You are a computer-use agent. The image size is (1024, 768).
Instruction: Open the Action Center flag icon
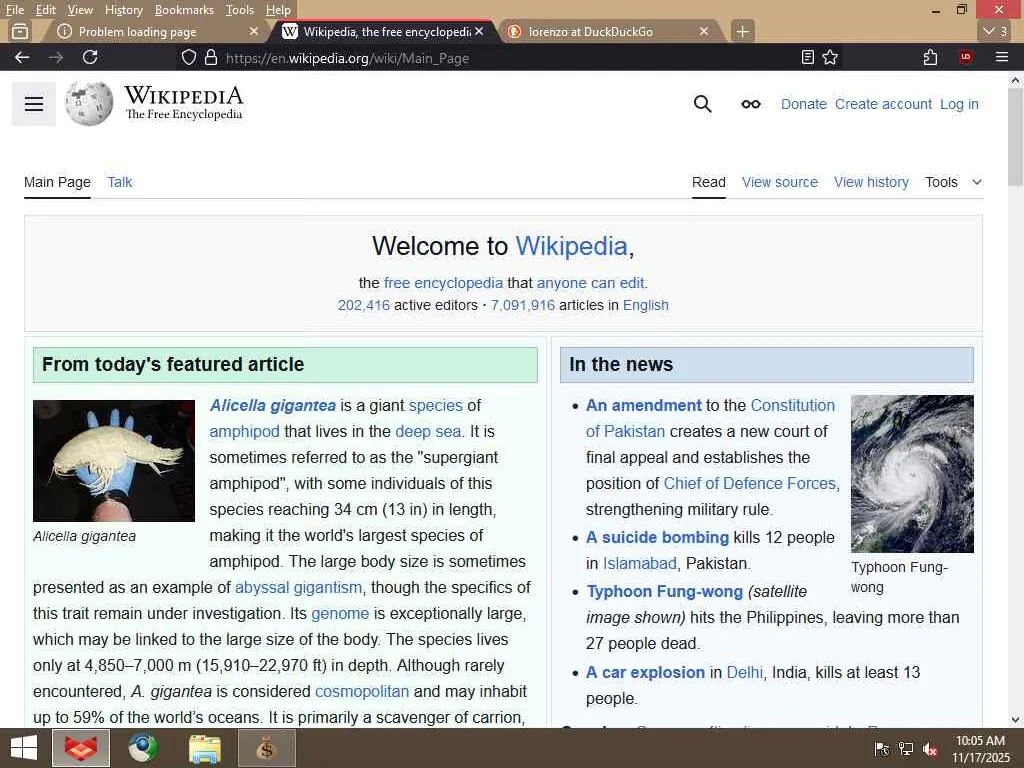point(882,750)
